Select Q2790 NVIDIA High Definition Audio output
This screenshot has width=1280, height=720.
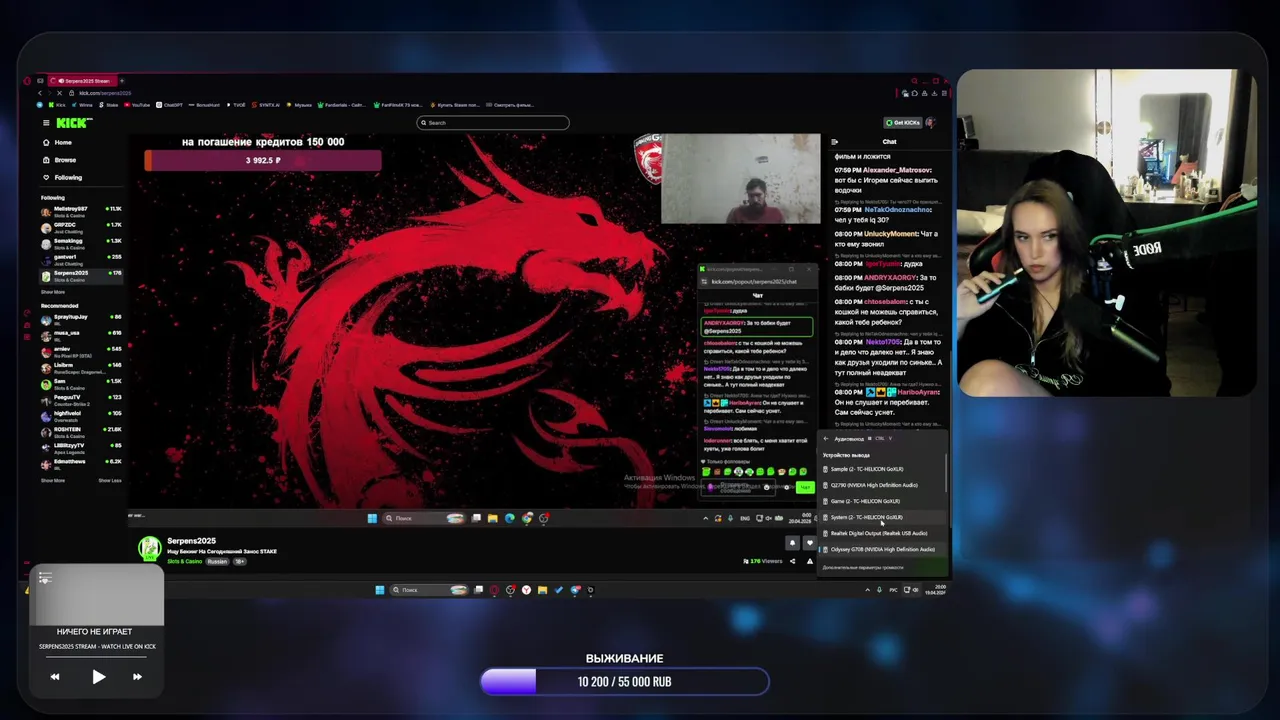(882, 485)
